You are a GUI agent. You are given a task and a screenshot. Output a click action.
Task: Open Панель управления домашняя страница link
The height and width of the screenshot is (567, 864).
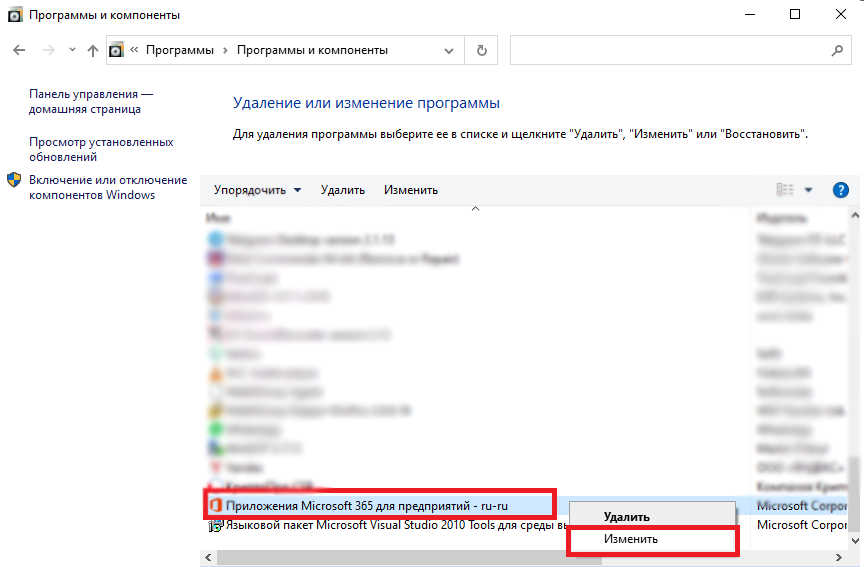click(x=90, y=100)
